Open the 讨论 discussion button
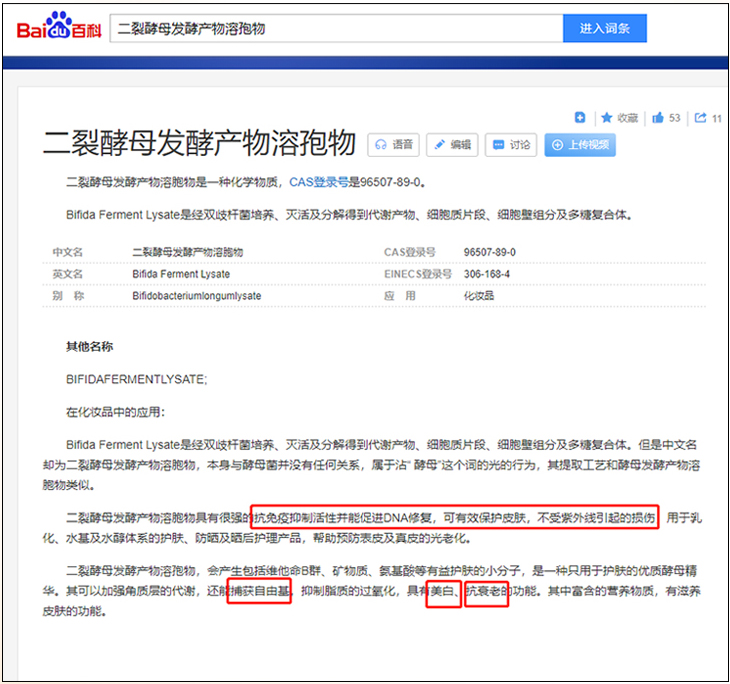730x684 pixels. [x=511, y=145]
